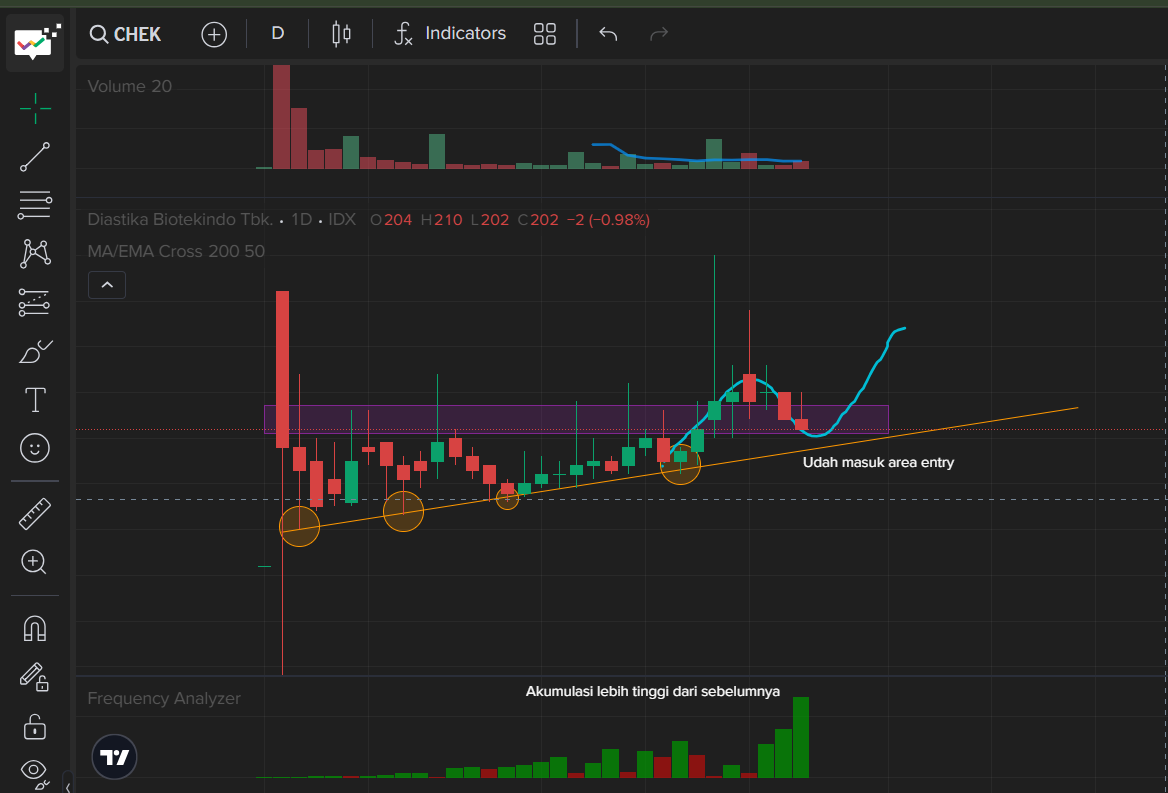
Task: Select the 'Akumulasi lebih tinggi dari sebelumnya' note
Action: point(653,691)
